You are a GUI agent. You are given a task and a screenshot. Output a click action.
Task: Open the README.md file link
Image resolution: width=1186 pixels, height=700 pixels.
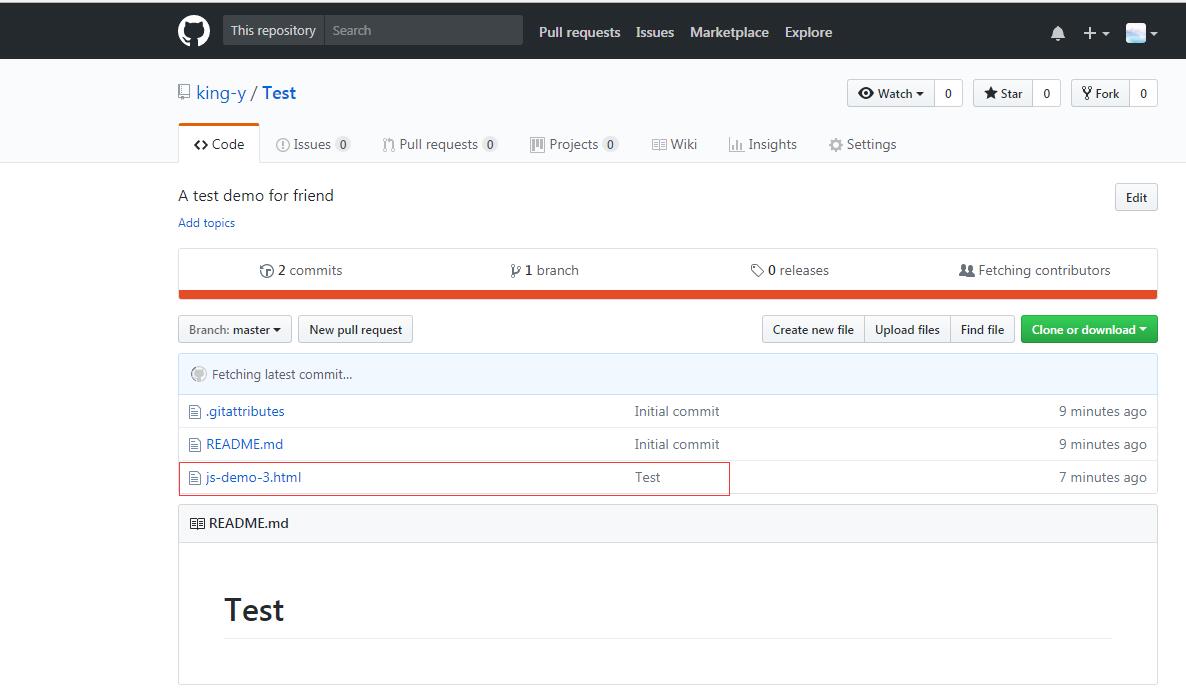pyautogui.click(x=244, y=445)
